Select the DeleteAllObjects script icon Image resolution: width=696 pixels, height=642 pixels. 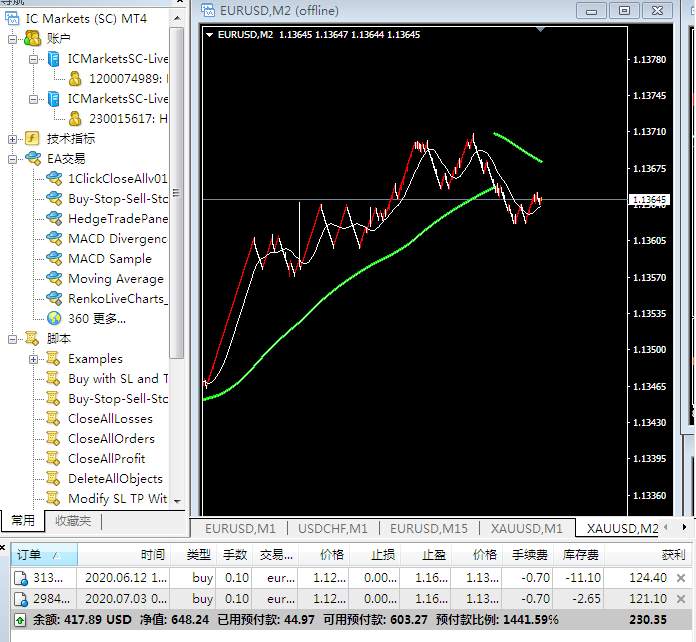click(x=53, y=478)
